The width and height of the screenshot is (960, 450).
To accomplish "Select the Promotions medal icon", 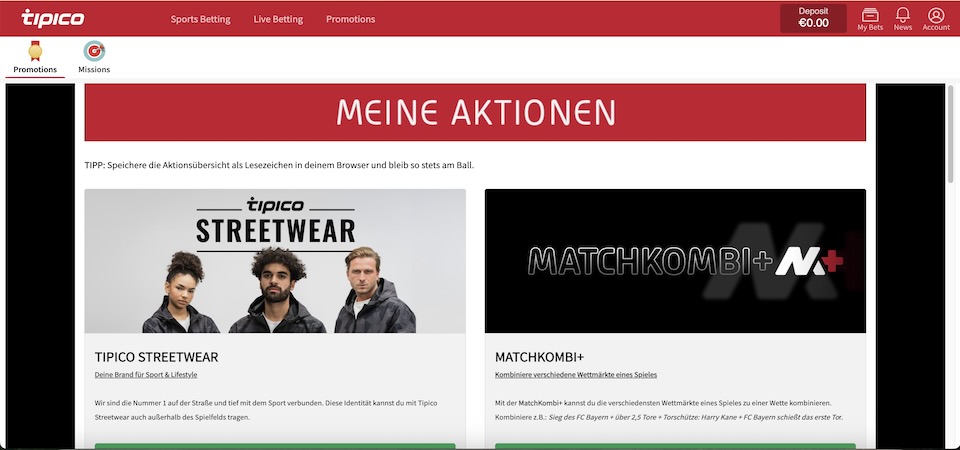I will 35,51.
